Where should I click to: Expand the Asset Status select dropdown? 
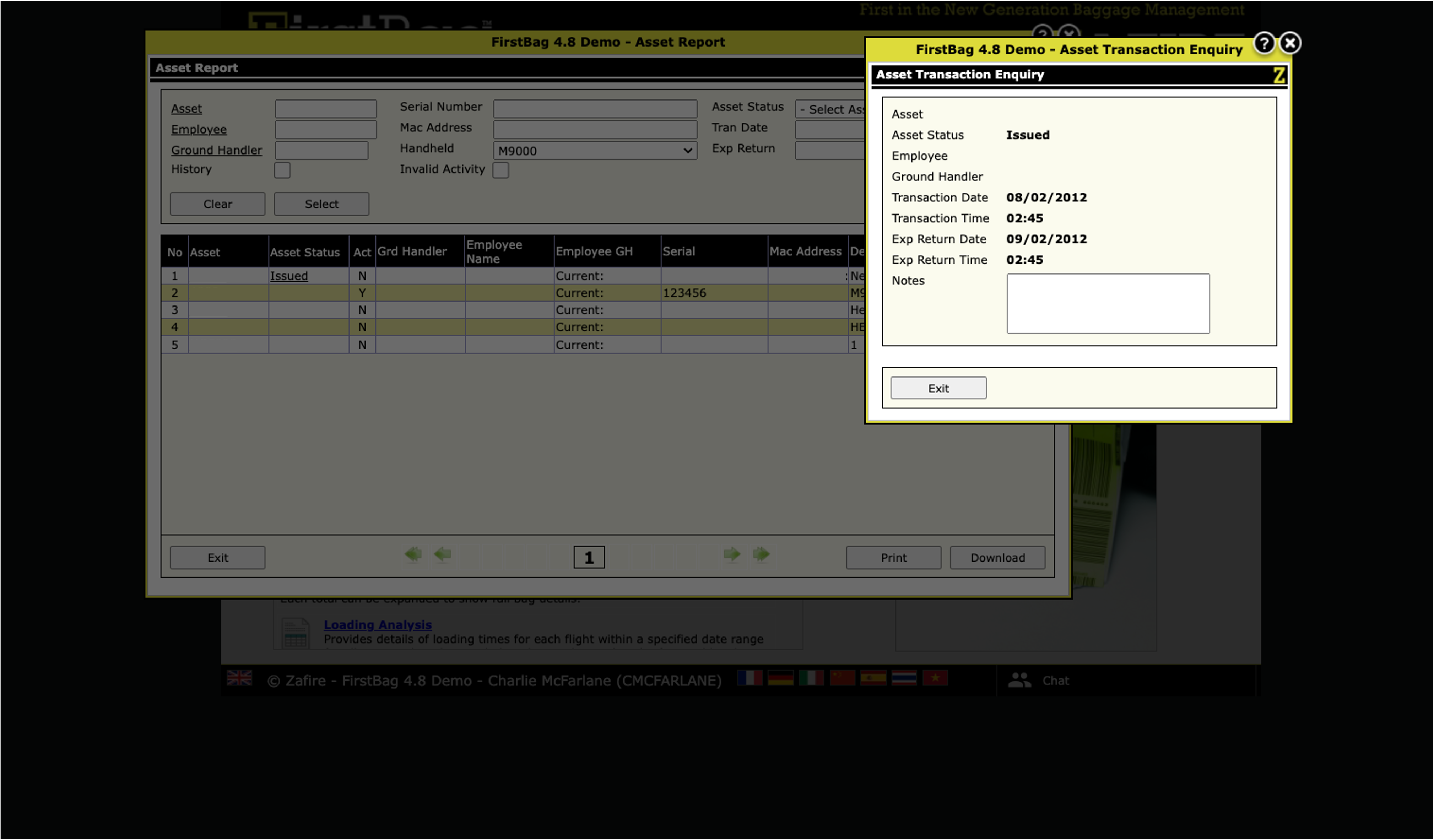tap(830, 109)
